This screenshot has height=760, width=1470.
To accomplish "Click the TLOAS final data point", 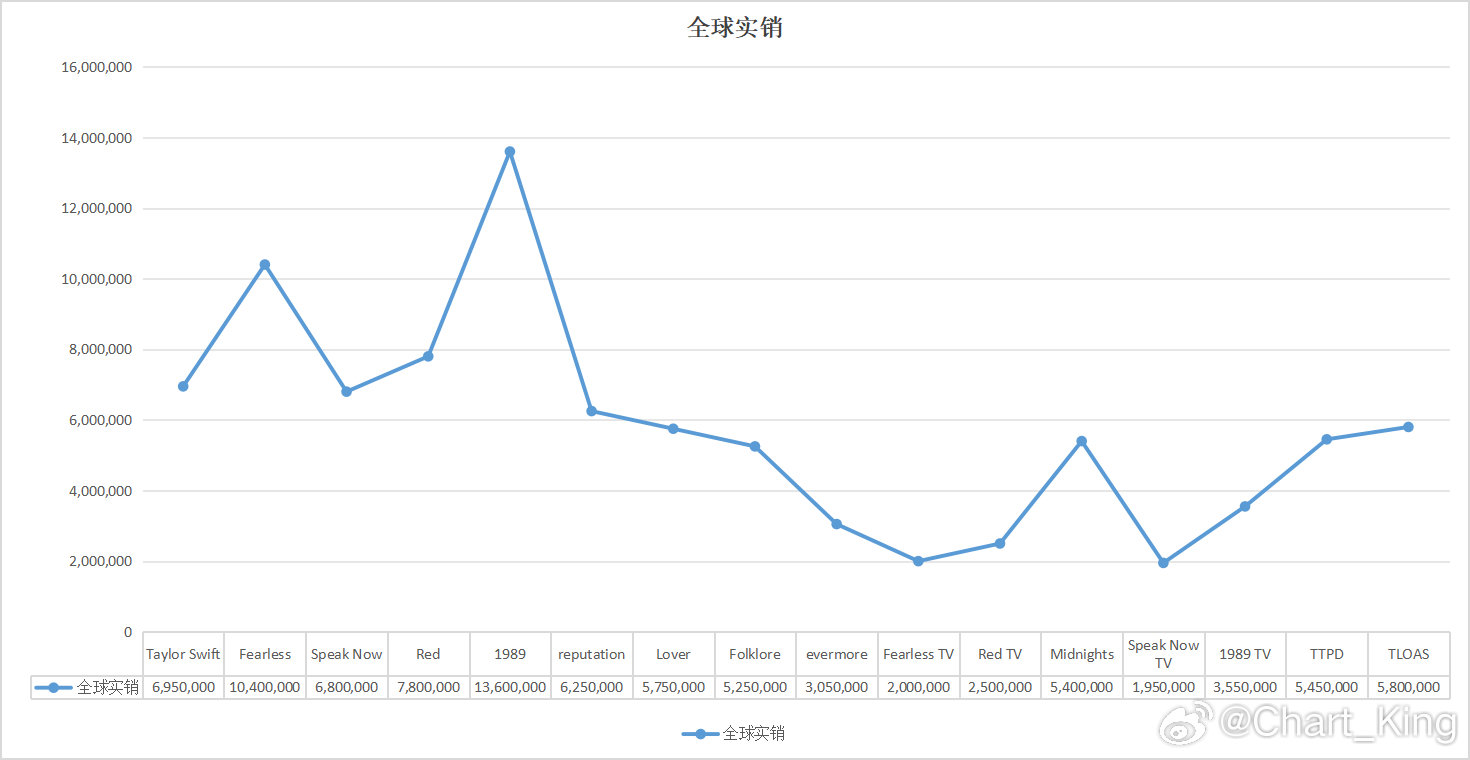I will point(1408,427).
